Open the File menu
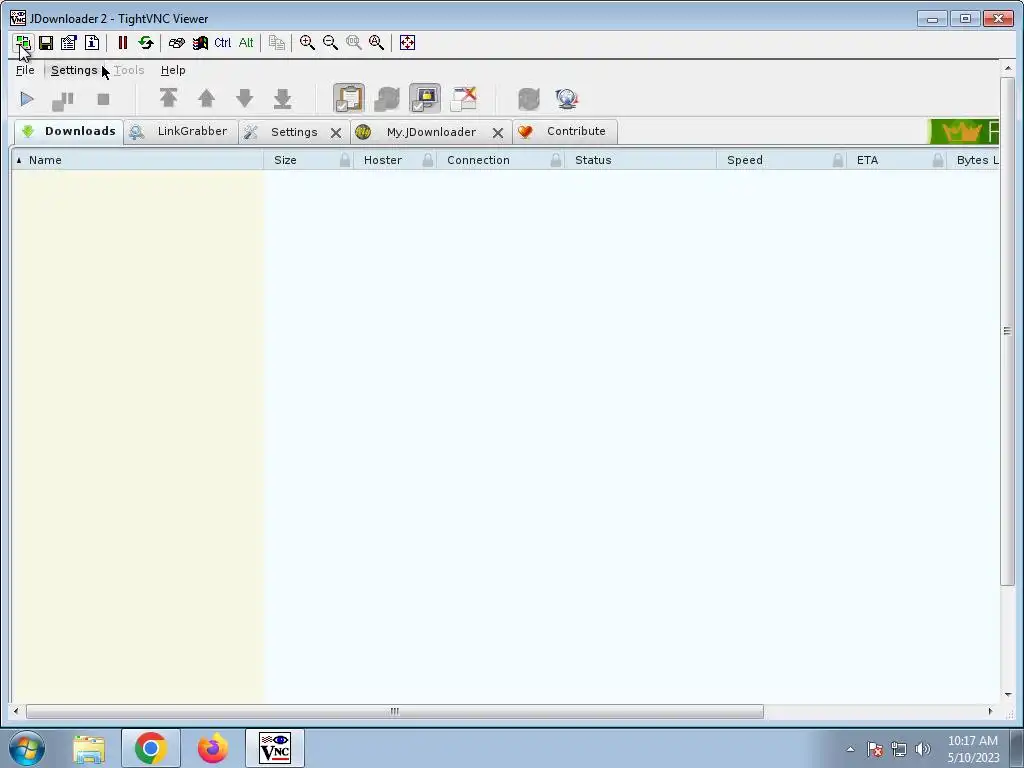Screen dimensions: 1024x768 click(x=25, y=70)
